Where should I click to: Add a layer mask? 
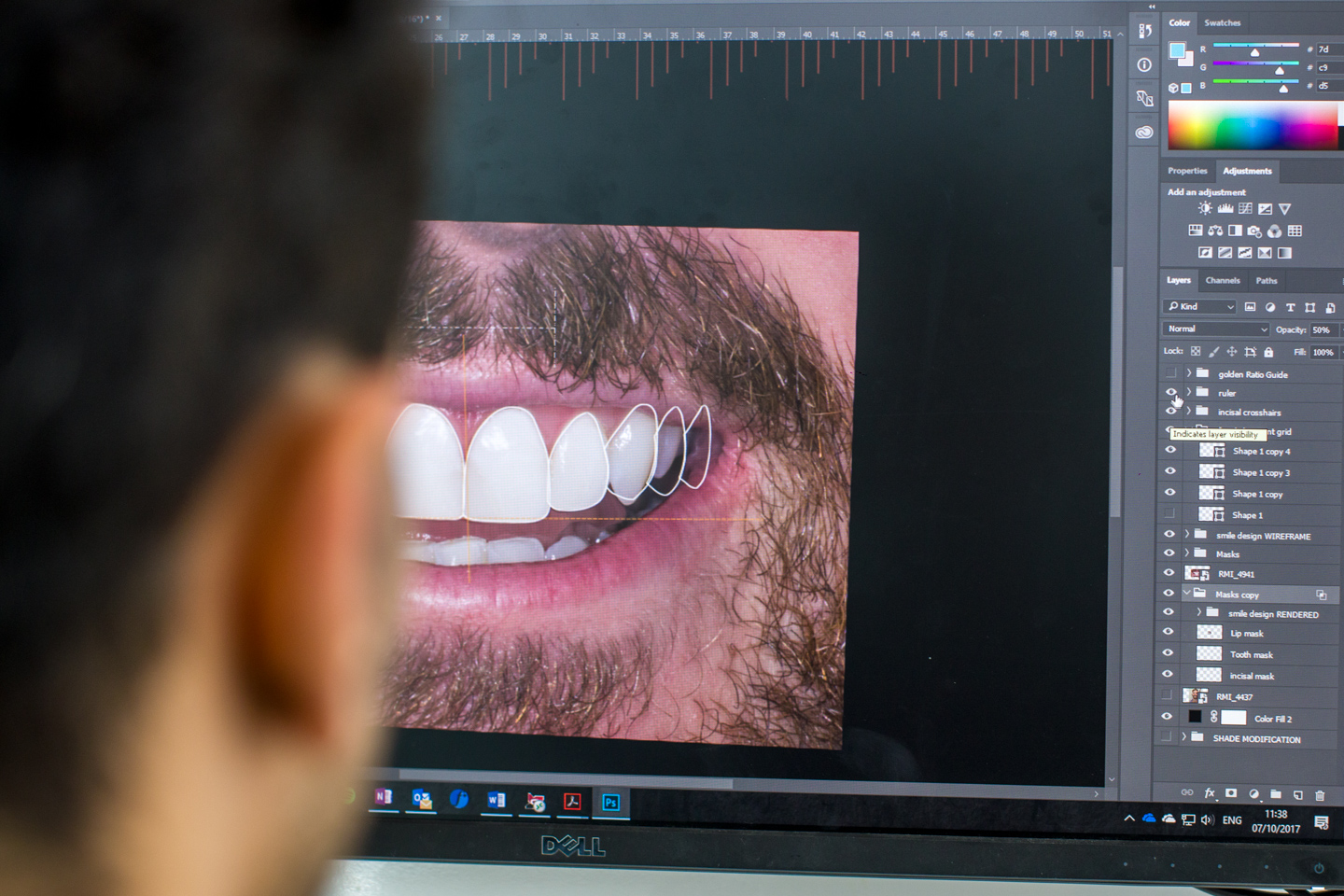[1231, 793]
